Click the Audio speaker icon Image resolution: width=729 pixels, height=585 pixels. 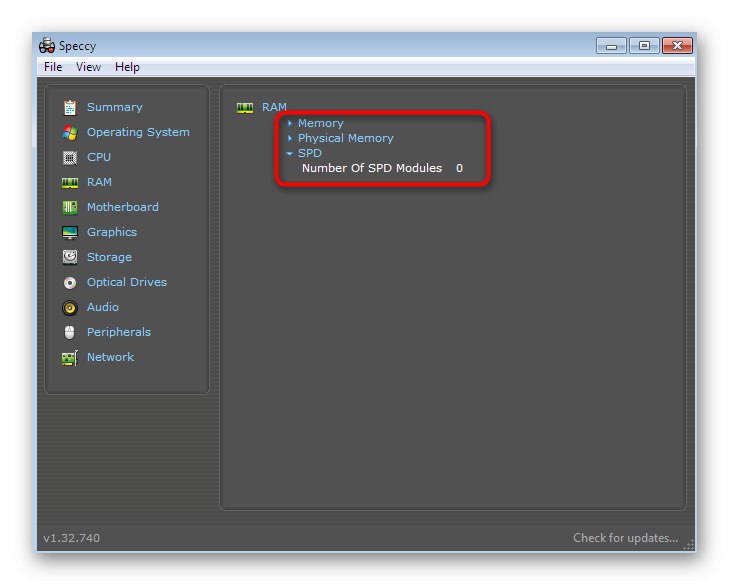click(x=70, y=307)
